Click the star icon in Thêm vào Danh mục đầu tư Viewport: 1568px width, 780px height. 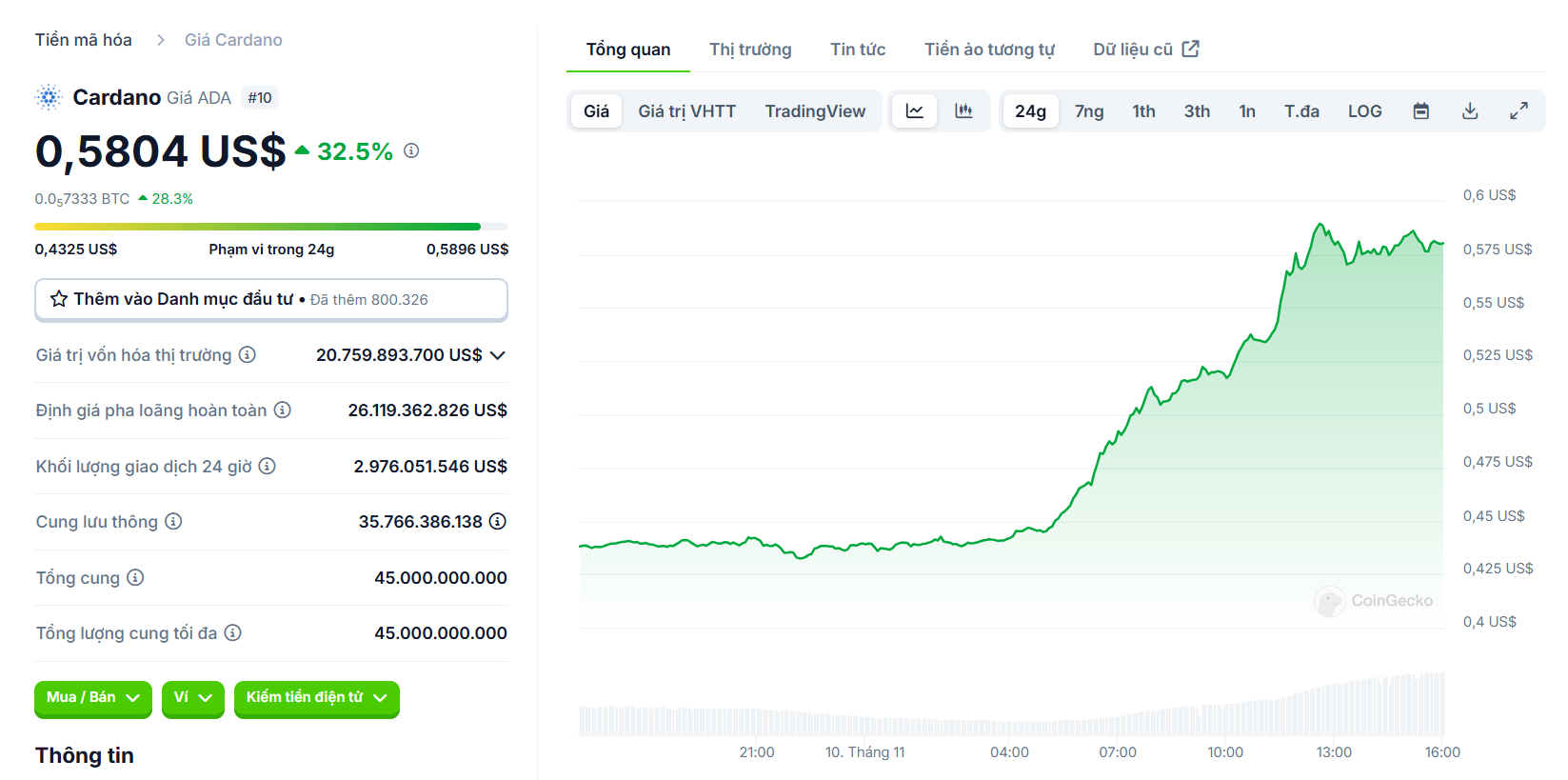point(59,299)
